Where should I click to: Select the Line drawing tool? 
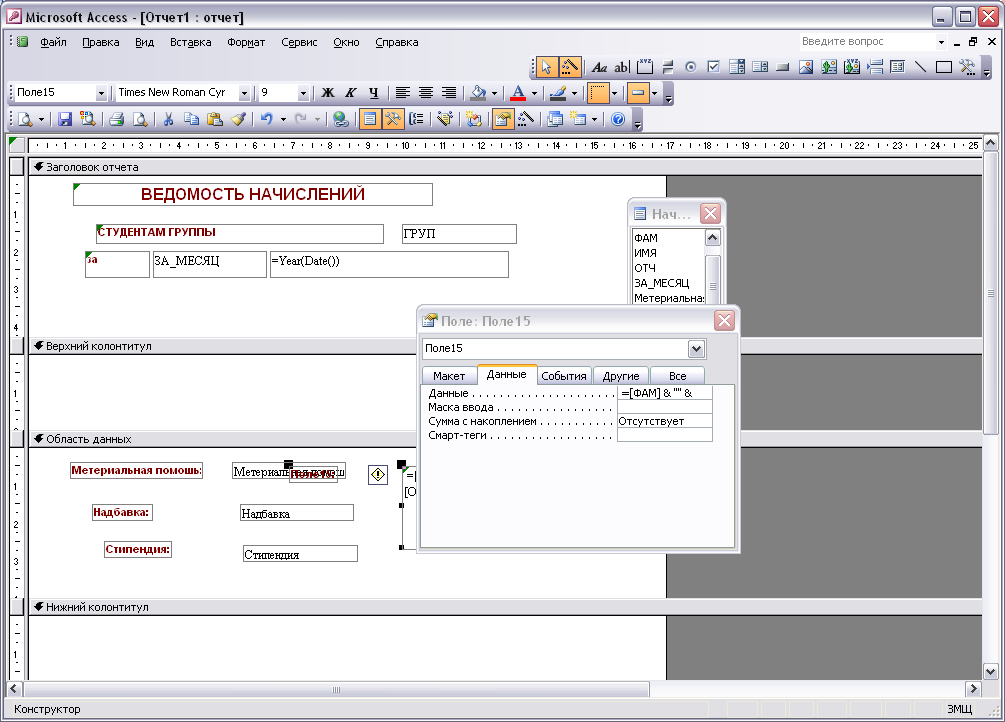click(920, 67)
